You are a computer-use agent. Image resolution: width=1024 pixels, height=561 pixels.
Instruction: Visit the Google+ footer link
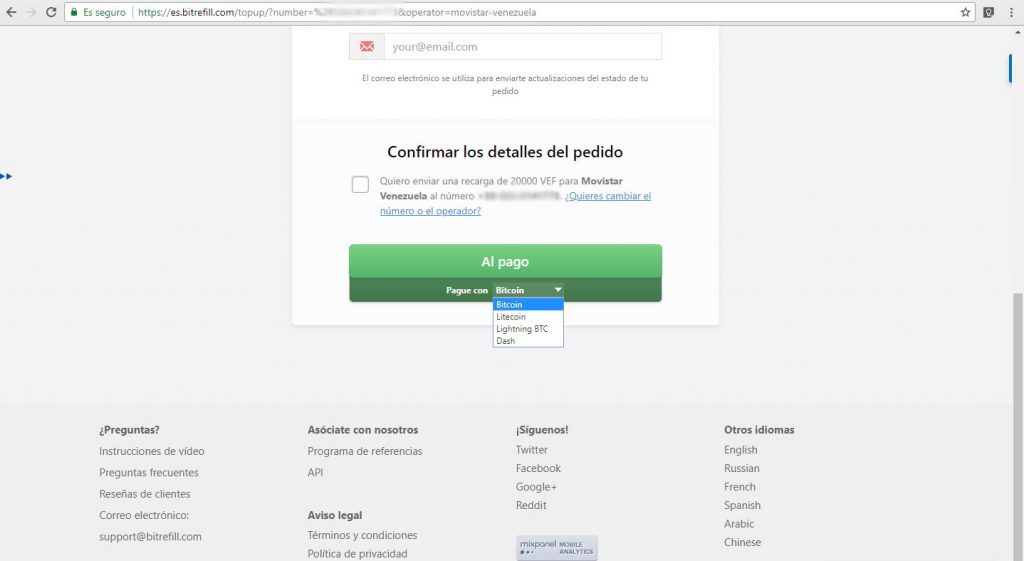click(x=536, y=487)
